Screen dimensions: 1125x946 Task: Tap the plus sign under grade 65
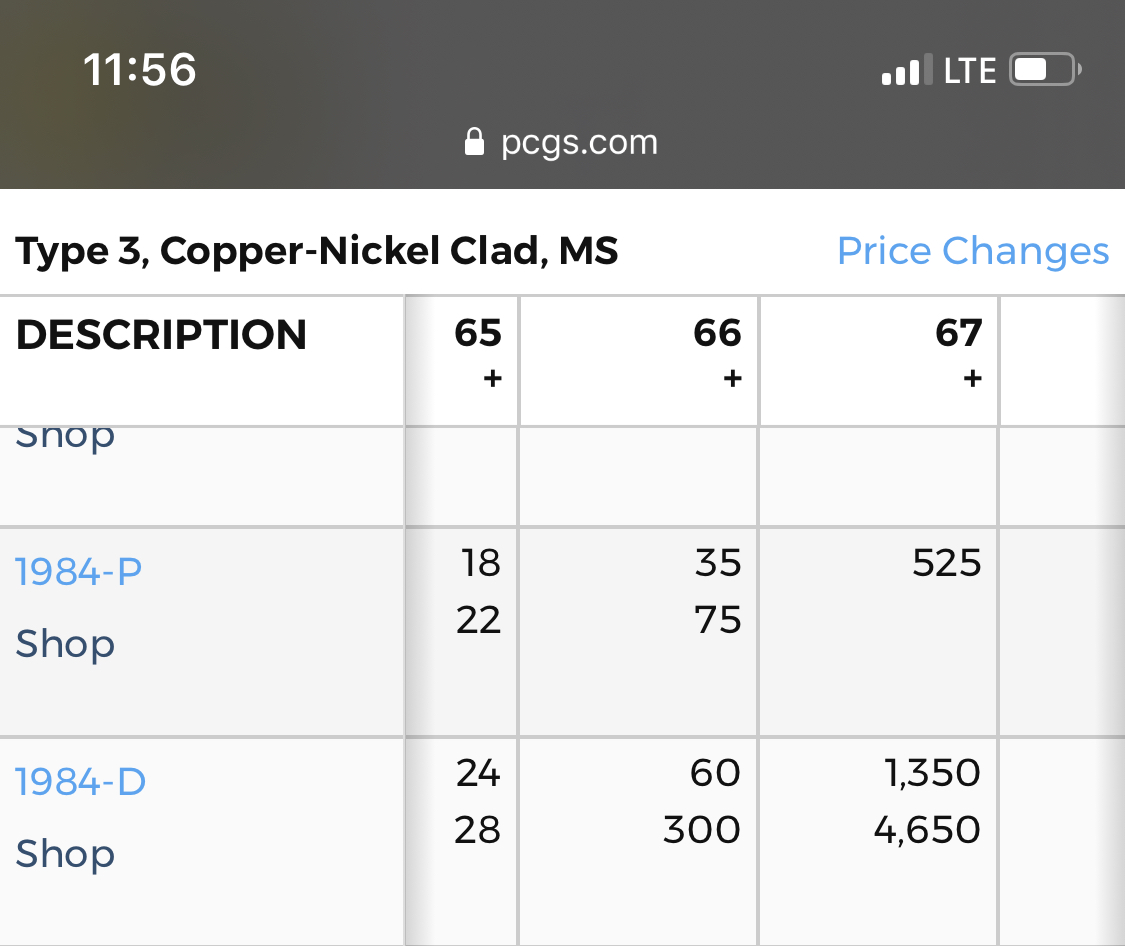[491, 379]
